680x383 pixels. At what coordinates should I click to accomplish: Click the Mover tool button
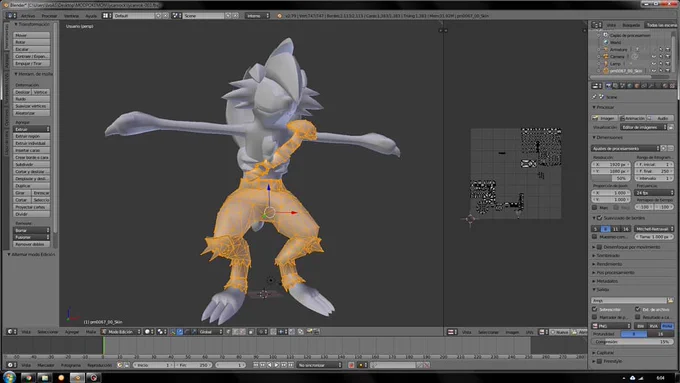click(x=31, y=35)
